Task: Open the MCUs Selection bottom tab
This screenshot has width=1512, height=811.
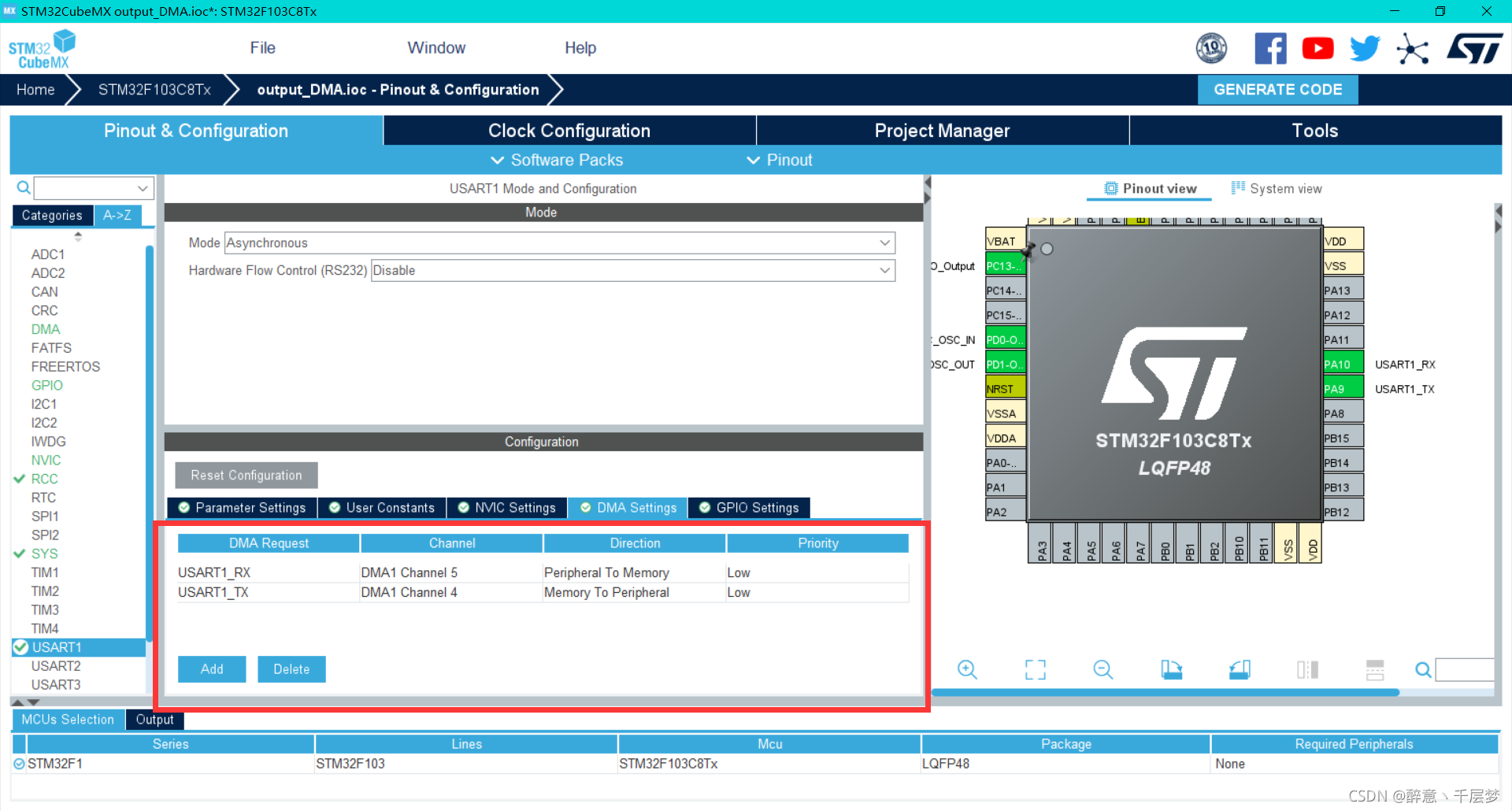Action: (68, 720)
